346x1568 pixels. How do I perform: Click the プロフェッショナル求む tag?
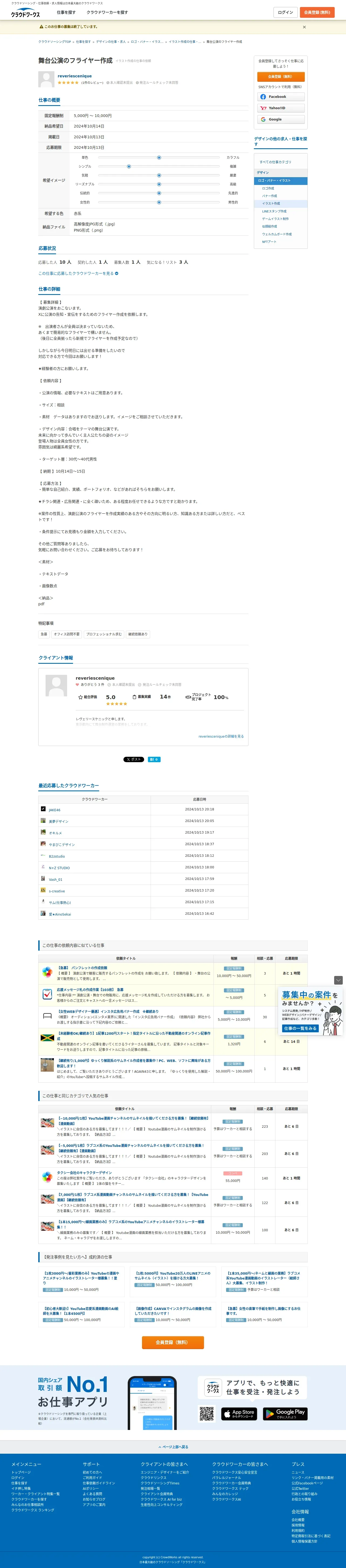coord(103,634)
